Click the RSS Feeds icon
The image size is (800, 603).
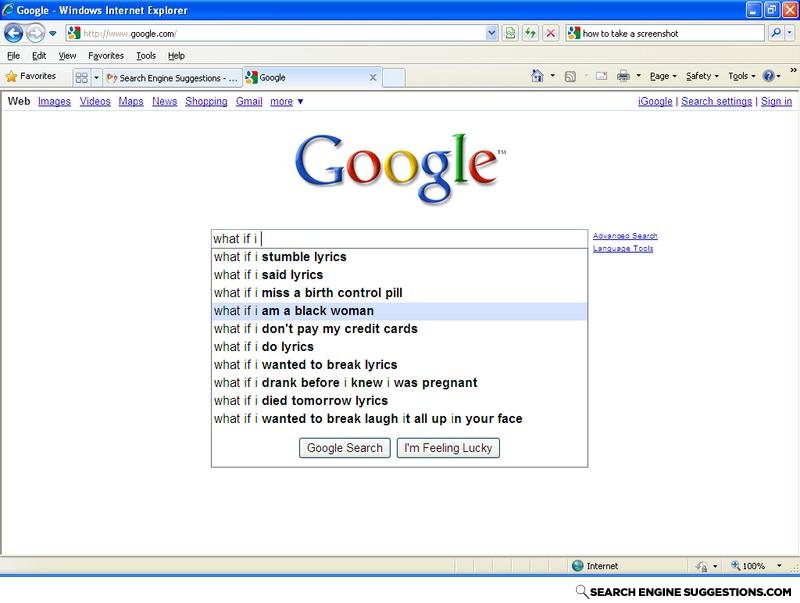[x=570, y=77]
